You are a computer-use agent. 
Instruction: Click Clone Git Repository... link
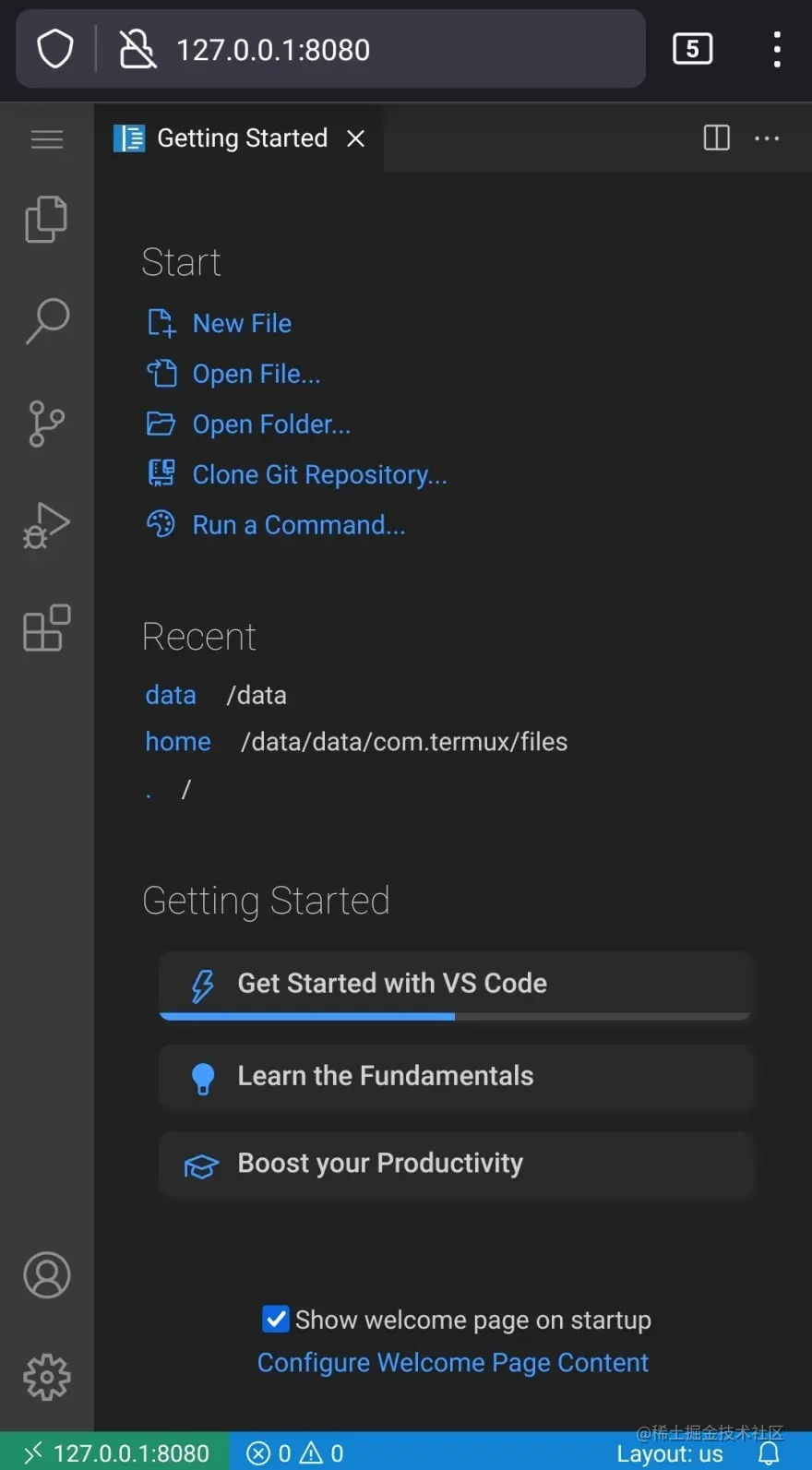click(319, 474)
